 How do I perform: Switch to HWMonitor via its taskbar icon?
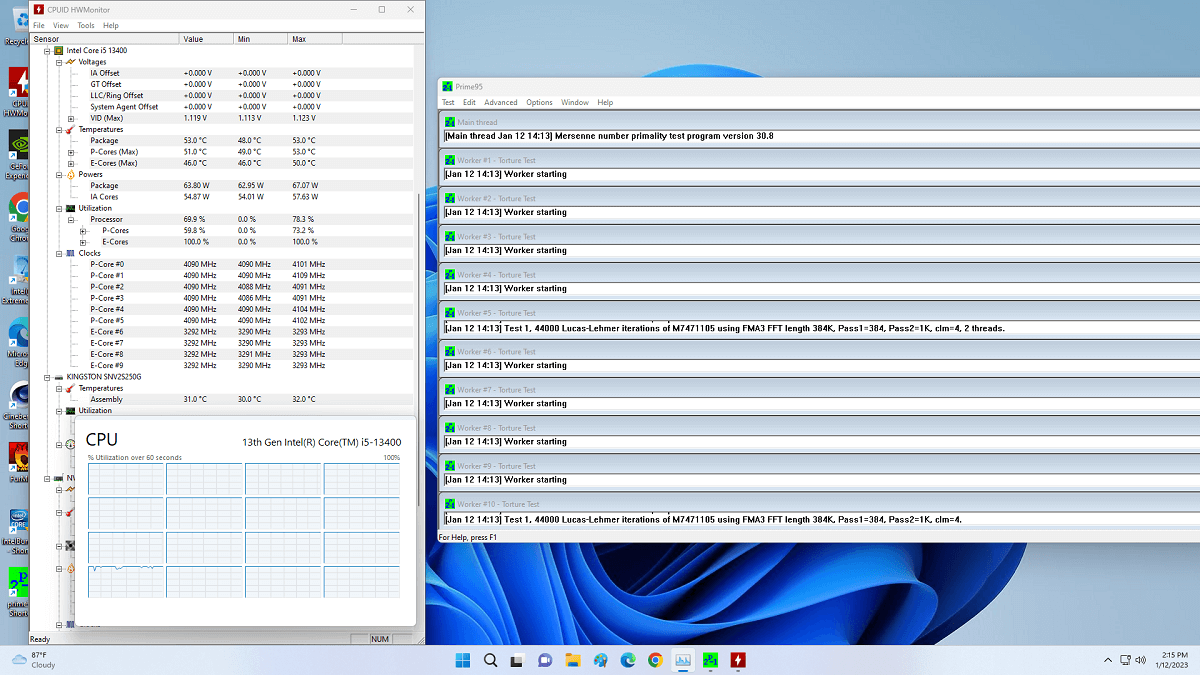click(738, 660)
